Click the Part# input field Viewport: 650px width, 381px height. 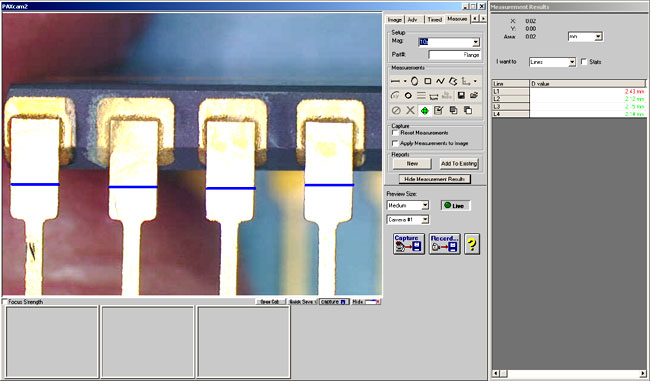(x=455, y=55)
